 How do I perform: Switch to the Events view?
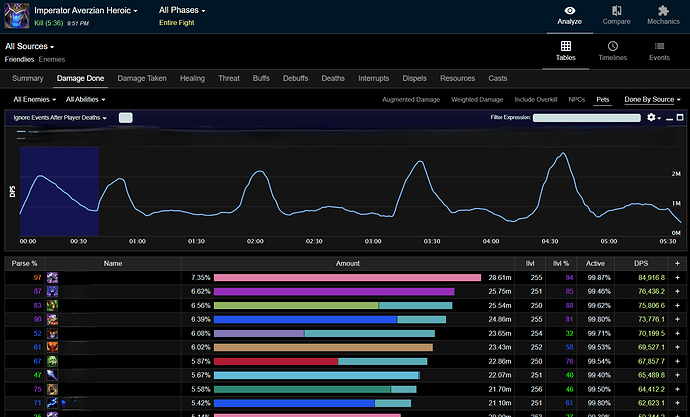coord(659,50)
